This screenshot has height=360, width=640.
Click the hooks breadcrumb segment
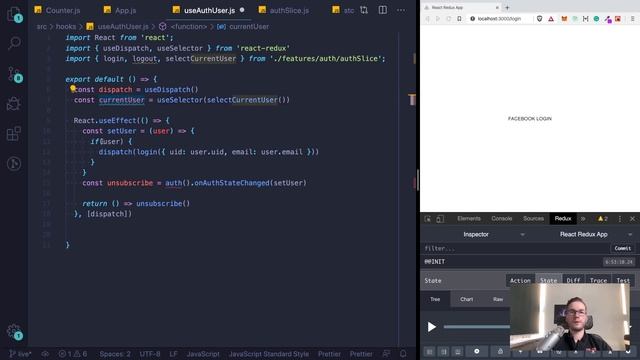66,27
